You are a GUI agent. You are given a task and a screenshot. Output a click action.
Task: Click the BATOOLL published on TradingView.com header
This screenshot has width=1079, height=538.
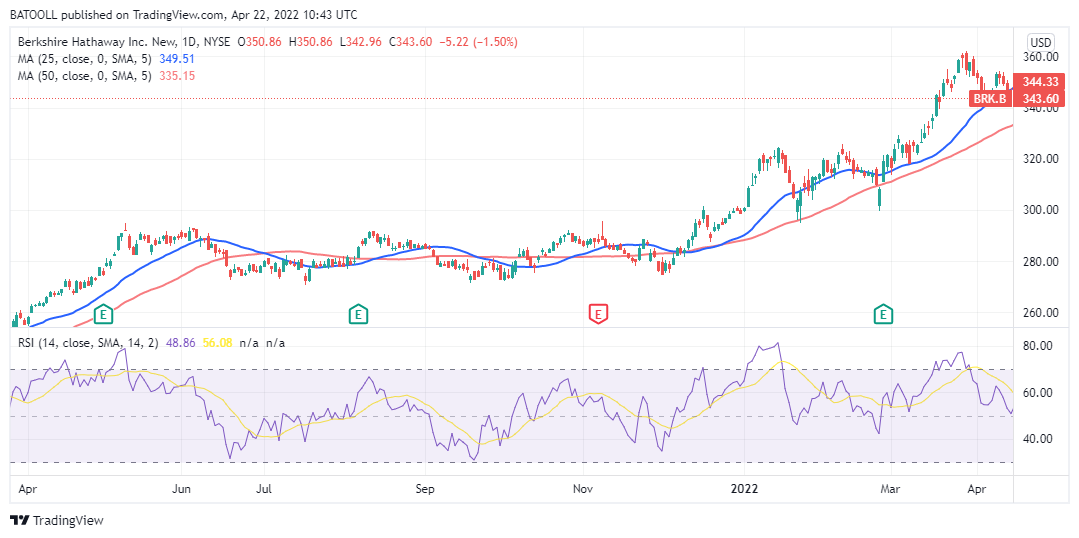click(183, 14)
